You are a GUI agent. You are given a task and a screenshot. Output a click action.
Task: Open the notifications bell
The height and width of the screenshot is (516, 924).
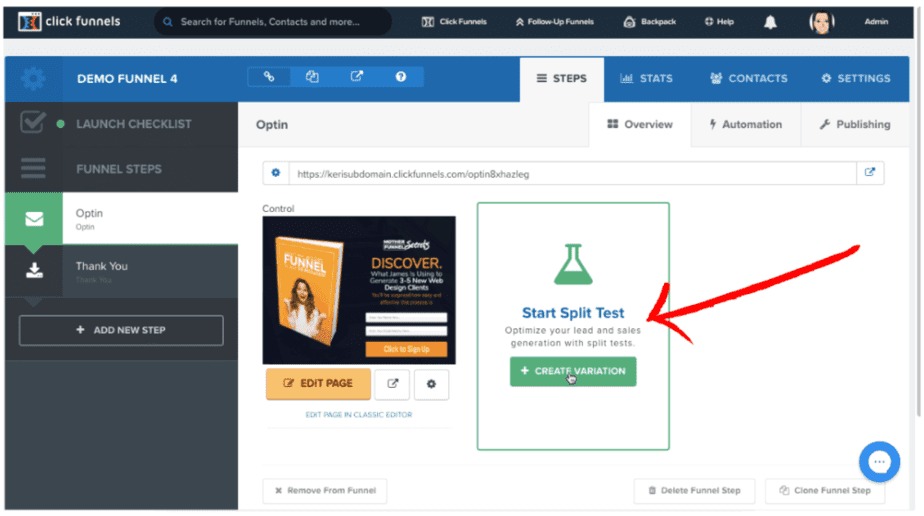point(770,22)
